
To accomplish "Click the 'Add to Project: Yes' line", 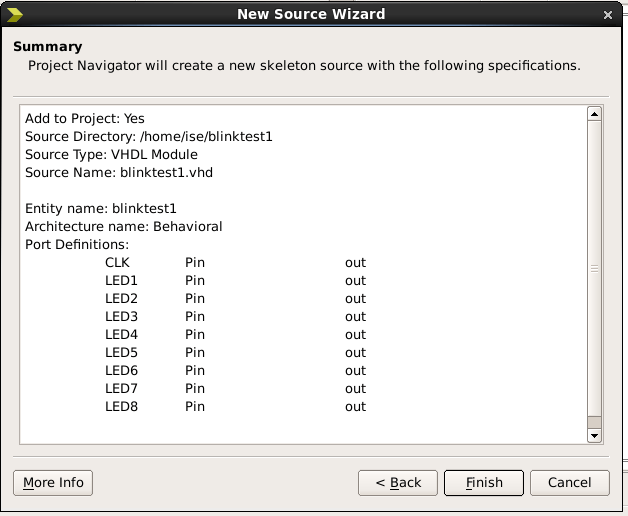I will pos(85,119).
